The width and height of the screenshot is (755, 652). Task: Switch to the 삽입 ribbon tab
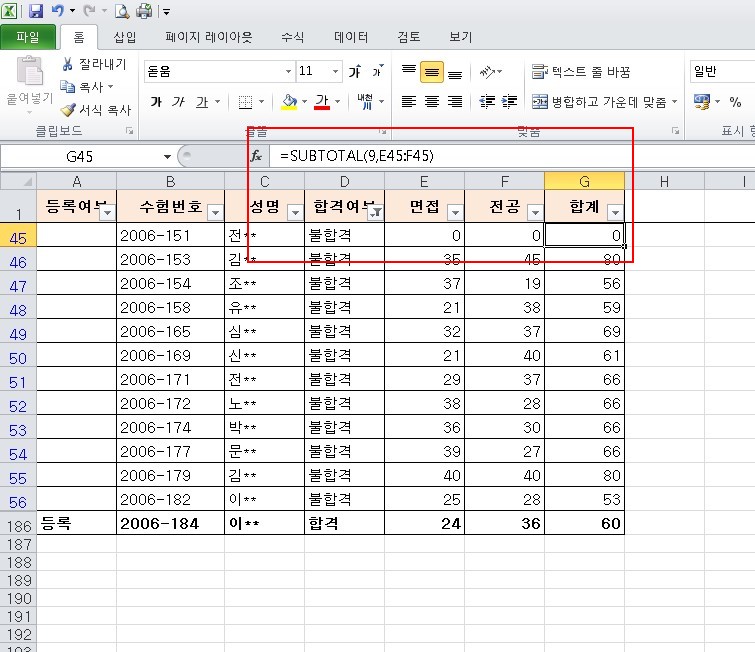125,37
